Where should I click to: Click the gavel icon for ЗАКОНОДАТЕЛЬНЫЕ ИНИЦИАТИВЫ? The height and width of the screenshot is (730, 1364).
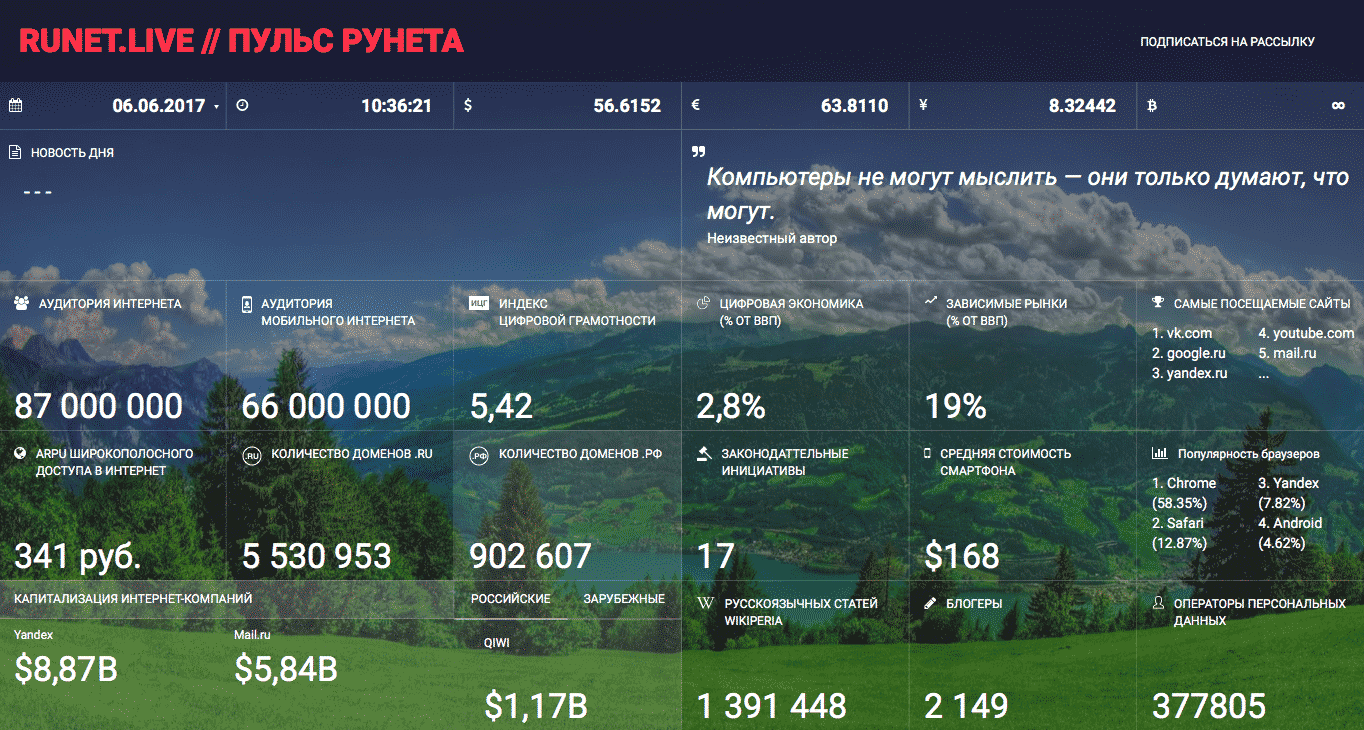coord(704,453)
